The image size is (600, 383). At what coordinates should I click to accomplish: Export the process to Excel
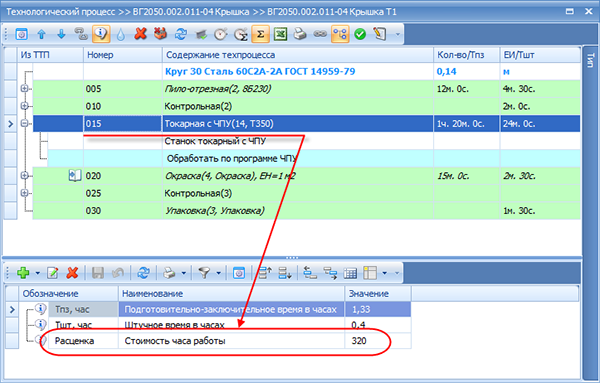pos(280,34)
